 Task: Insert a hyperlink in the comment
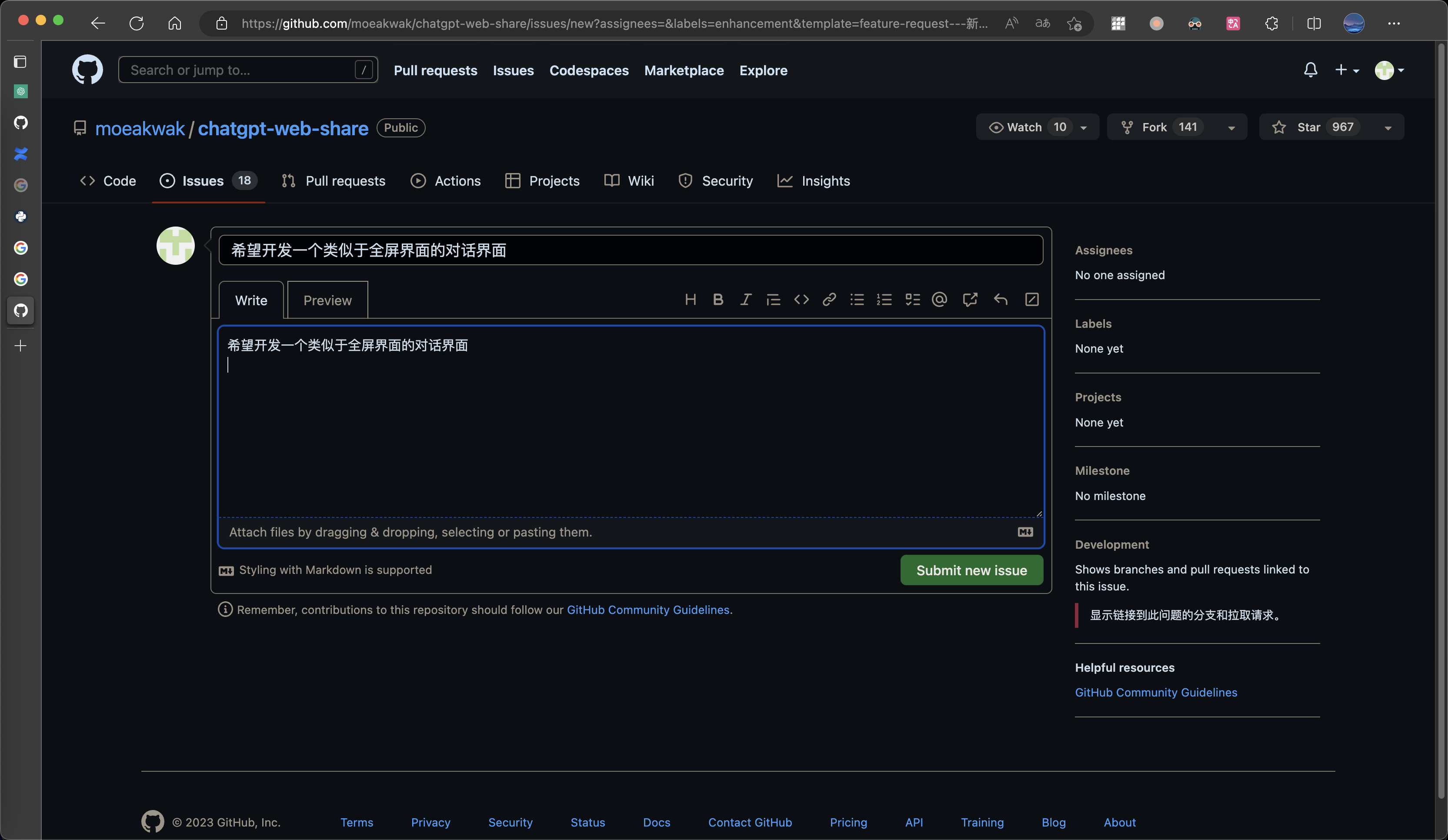[829, 299]
